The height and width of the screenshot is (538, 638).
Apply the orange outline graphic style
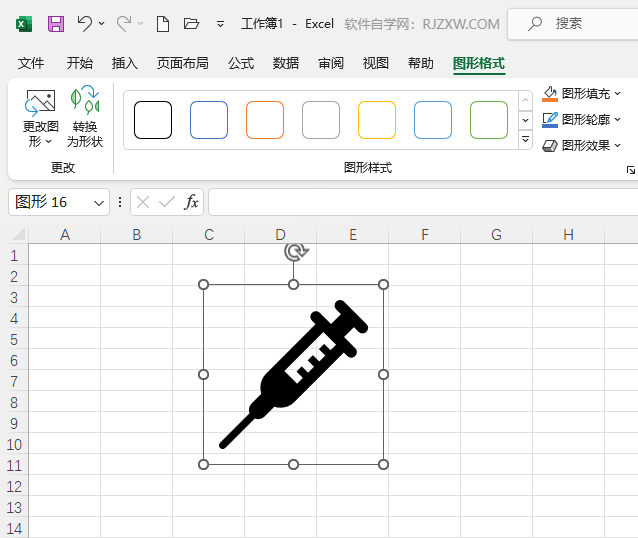(x=265, y=120)
